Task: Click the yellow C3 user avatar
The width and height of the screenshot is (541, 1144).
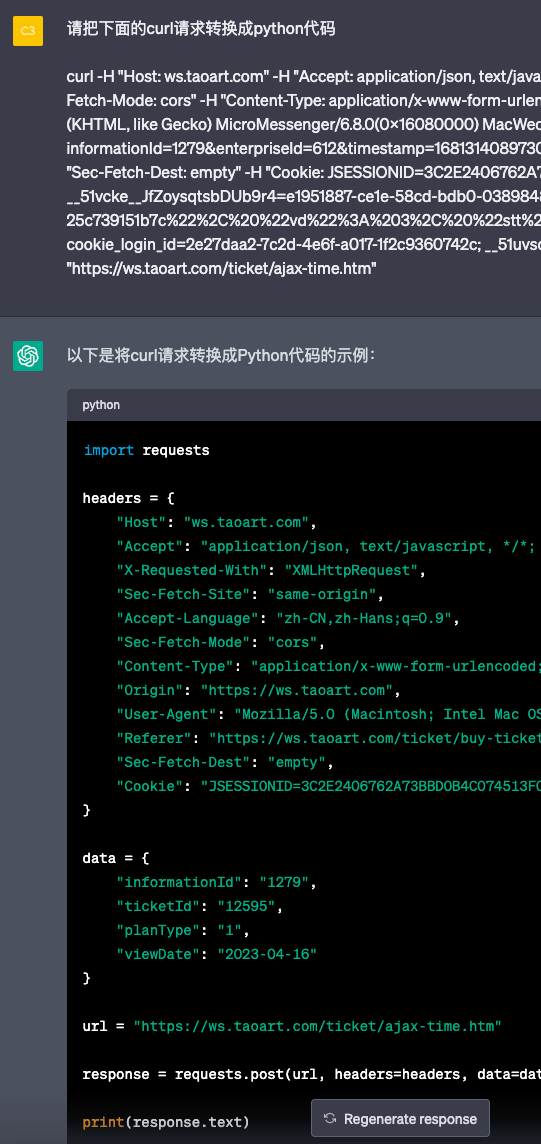Action: pos(28,31)
